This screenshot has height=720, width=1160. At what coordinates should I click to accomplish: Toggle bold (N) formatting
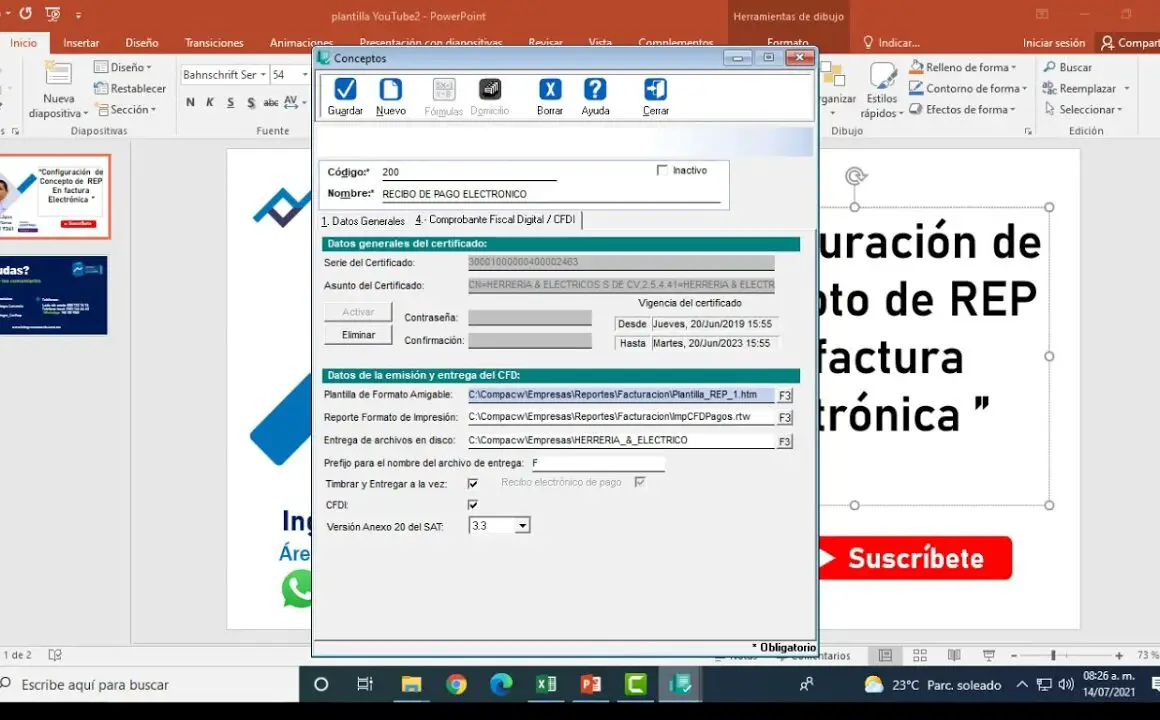point(191,102)
